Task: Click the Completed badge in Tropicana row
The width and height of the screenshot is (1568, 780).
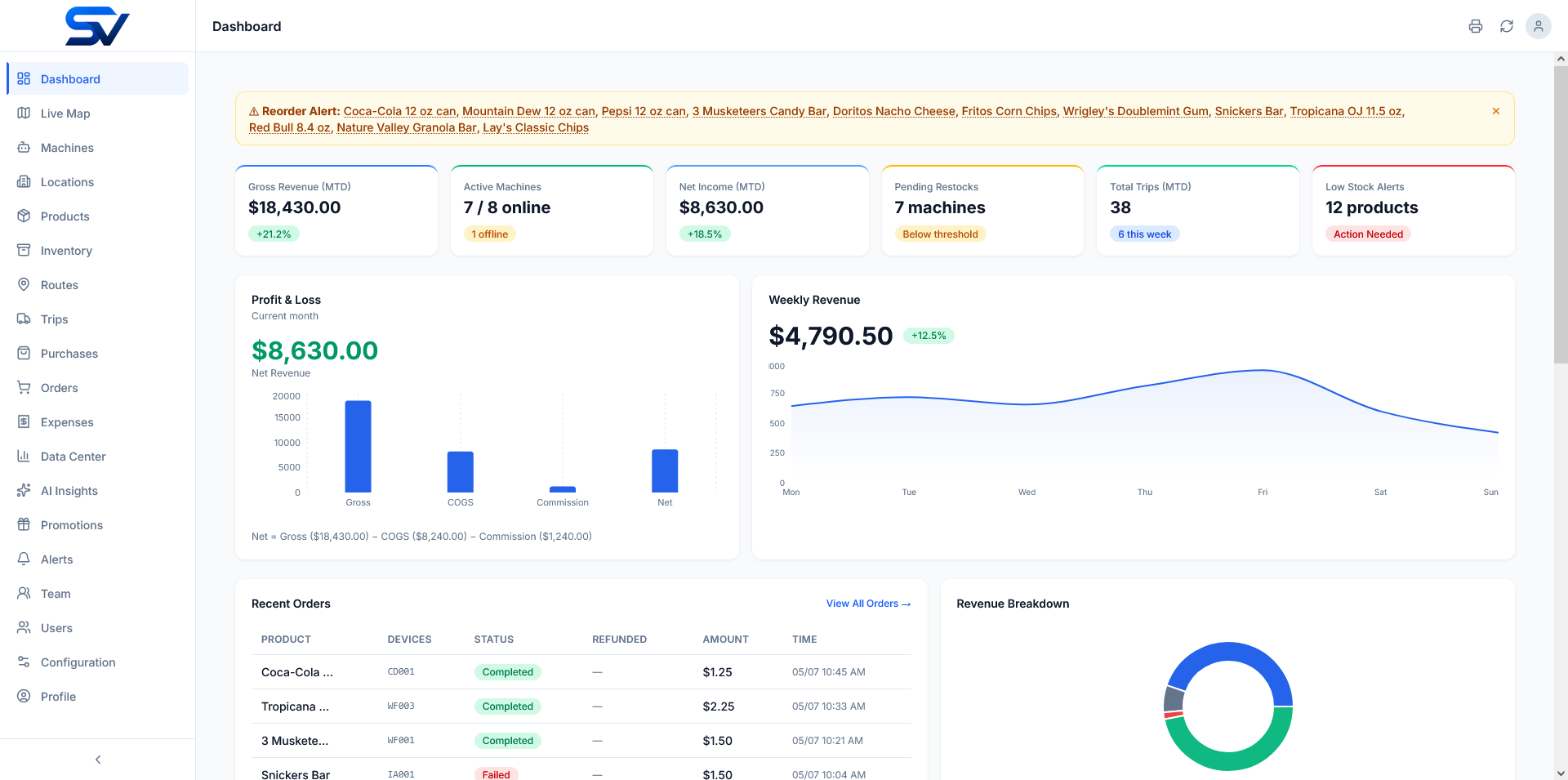Action: [x=507, y=706]
